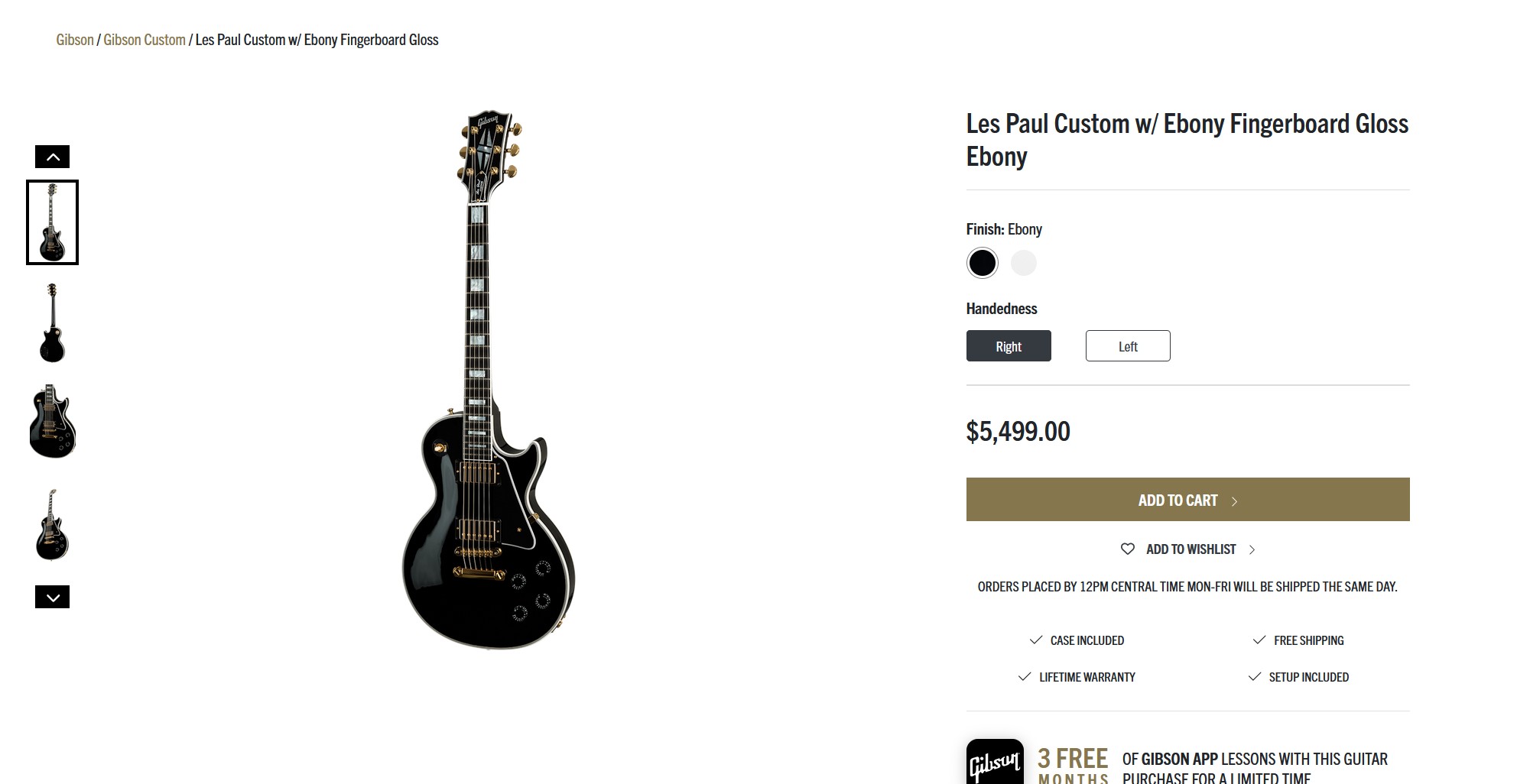1530x784 pixels.
Task: Select Left handedness option
Action: (1128, 346)
